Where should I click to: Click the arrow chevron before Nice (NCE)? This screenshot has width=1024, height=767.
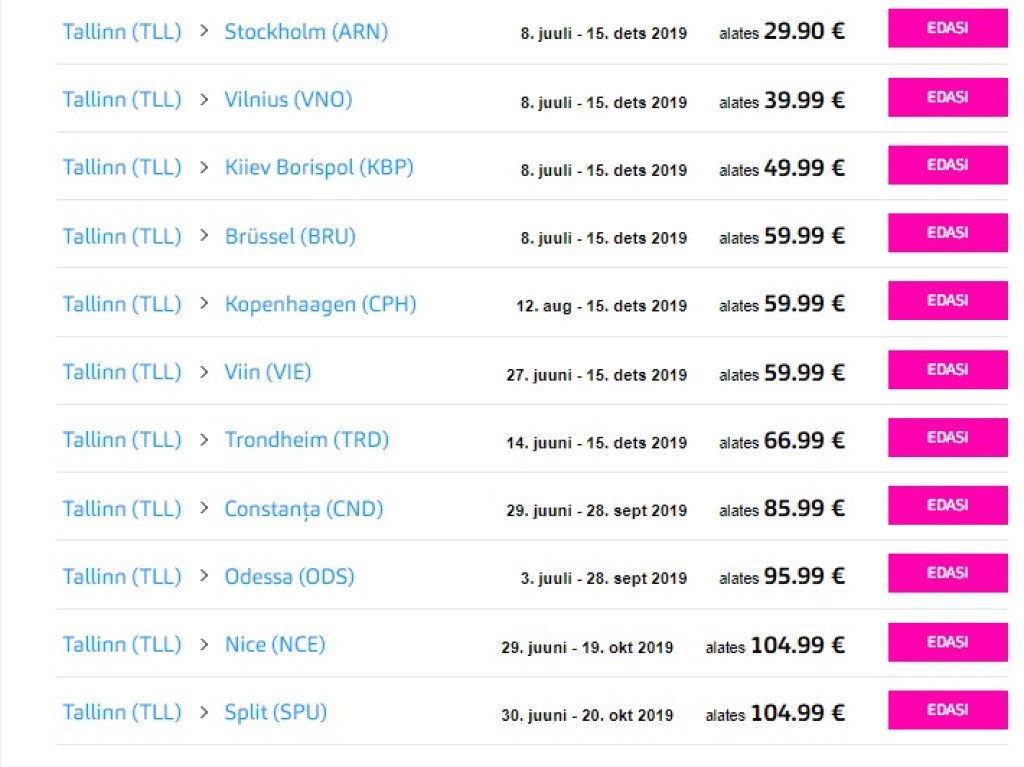tap(204, 644)
